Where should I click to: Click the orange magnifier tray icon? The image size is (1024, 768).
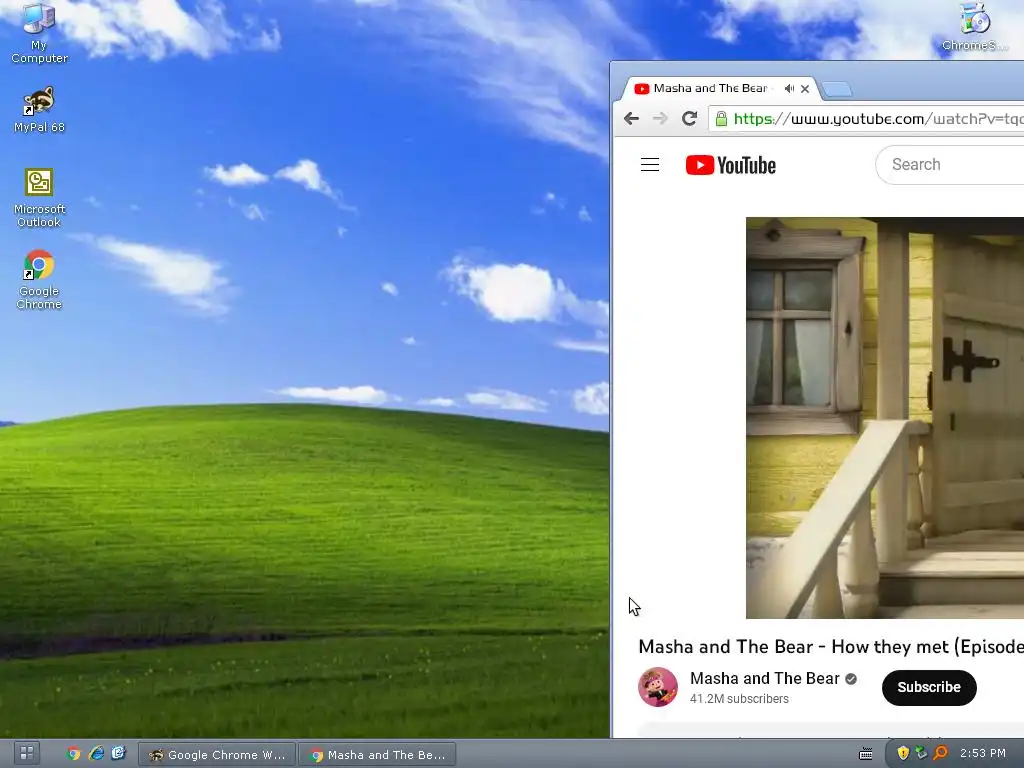[x=940, y=753]
